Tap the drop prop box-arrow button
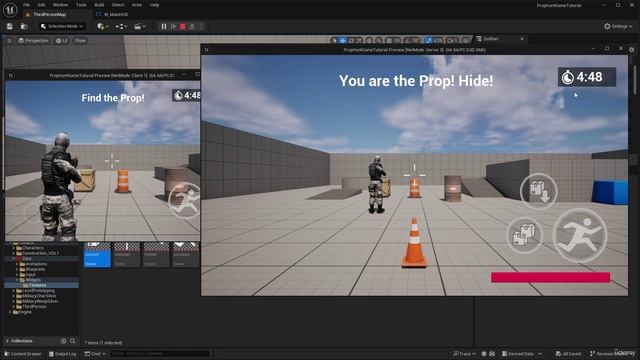 (539, 191)
